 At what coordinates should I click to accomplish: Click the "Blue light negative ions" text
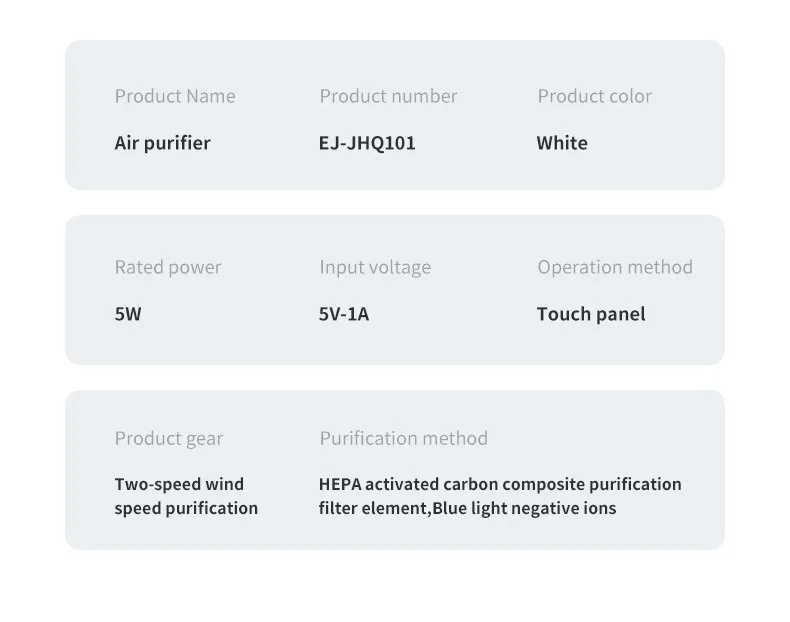click(x=525, y=508)
